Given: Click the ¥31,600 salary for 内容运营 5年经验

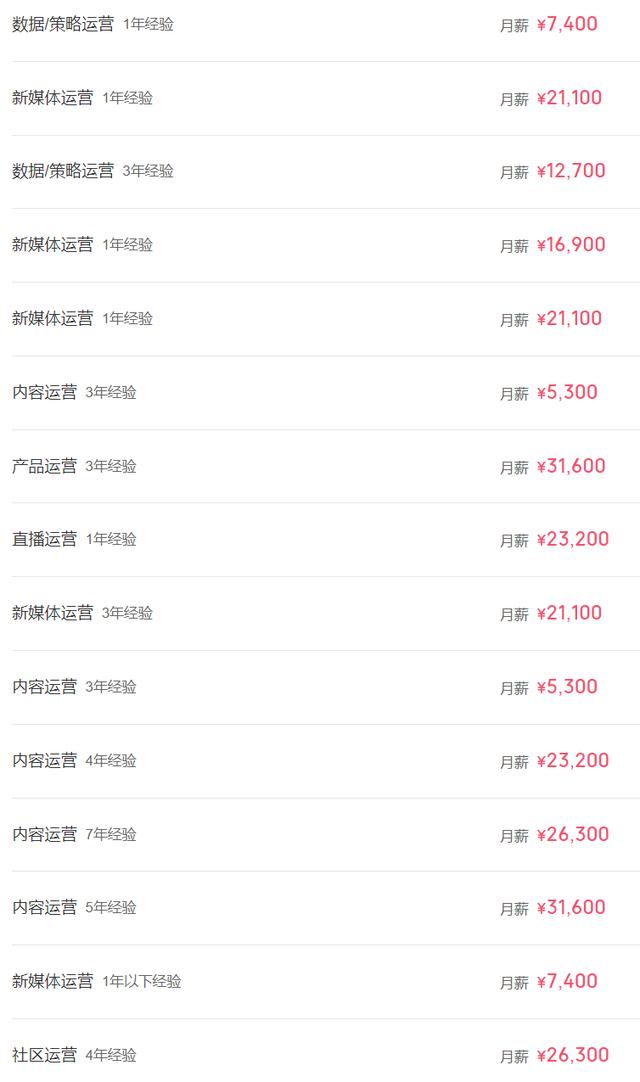Looking at the screenshot, I should (571, 908).
